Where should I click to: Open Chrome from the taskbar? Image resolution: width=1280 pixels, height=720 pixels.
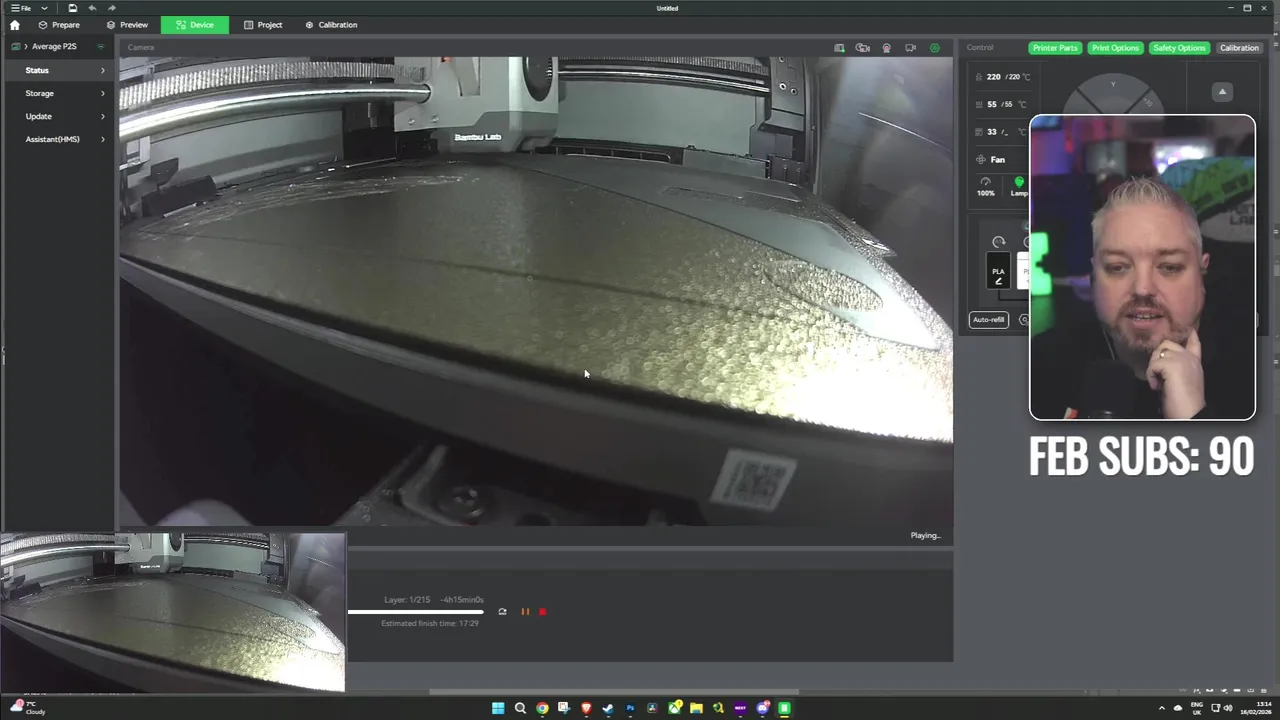[x=542, y=708]
